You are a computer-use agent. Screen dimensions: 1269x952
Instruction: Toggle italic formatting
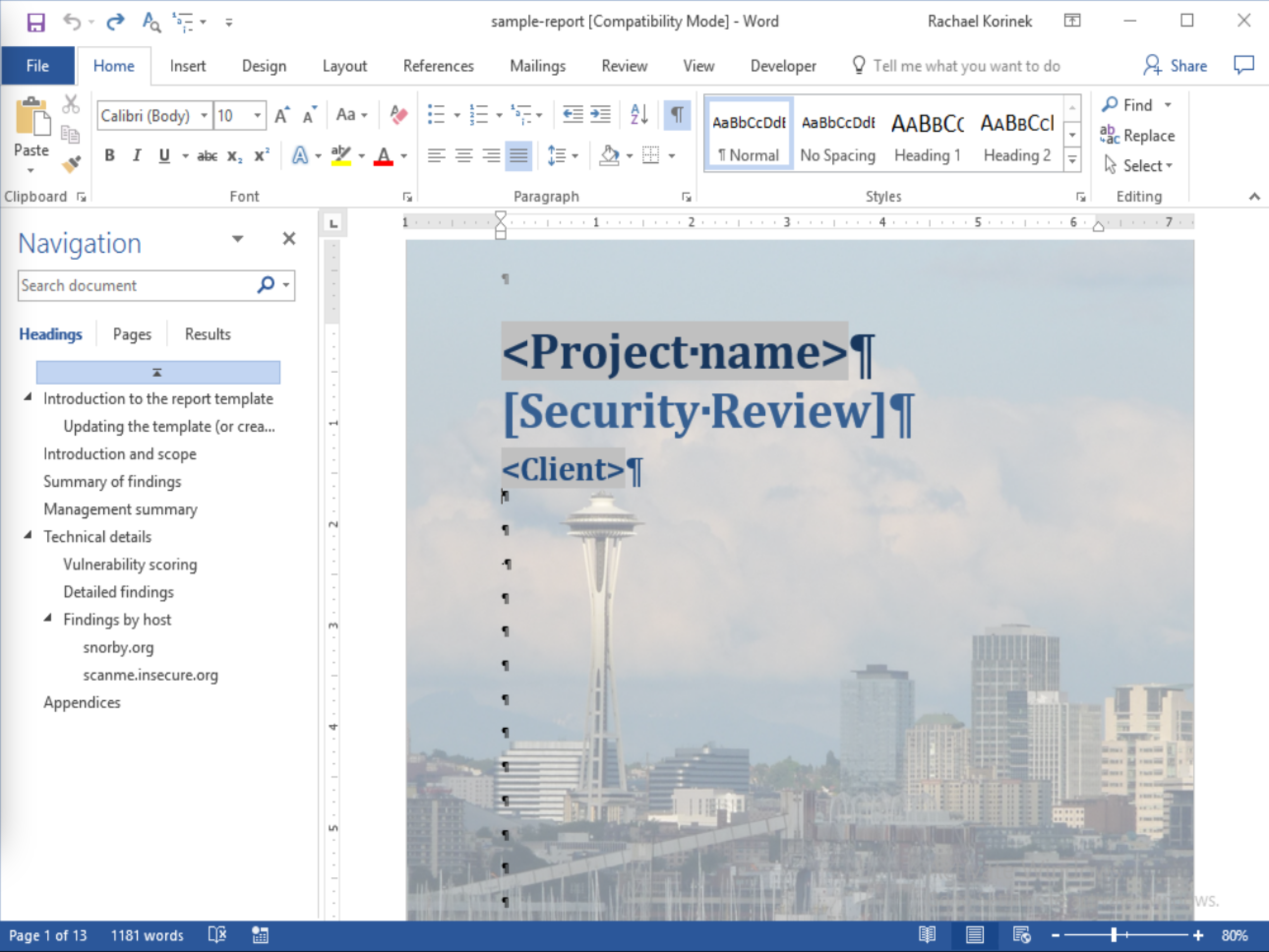pyautogui.click(x=137, y=155)
